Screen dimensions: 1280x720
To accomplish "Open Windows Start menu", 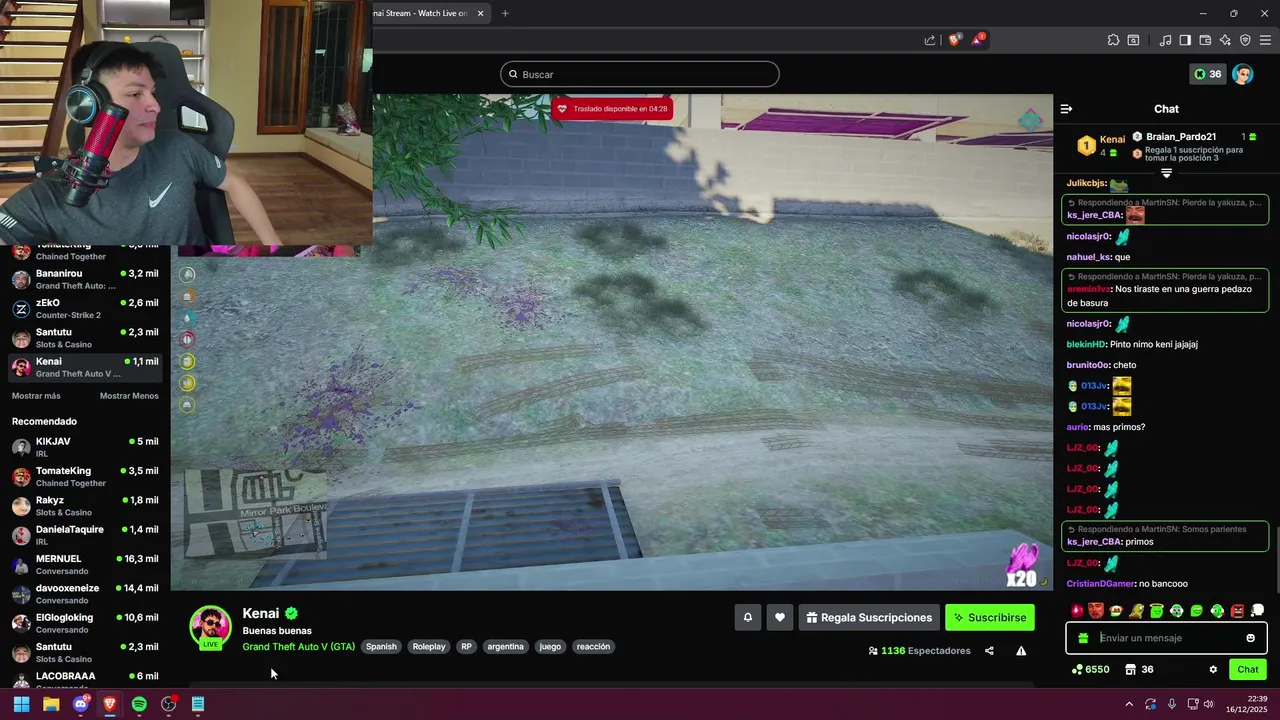I will [21, 704].
